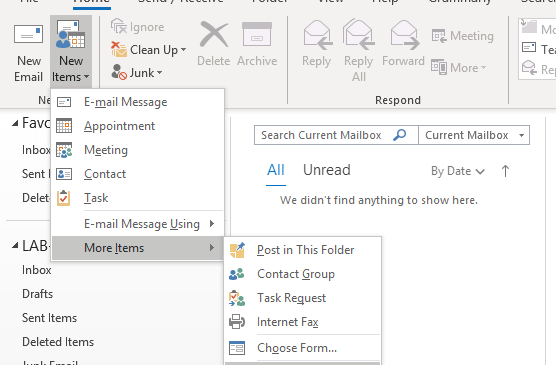The height and width of the screenshot is (365, 556).
Task: Click the Choose Form icon
Action: click(x=237, y=348)
